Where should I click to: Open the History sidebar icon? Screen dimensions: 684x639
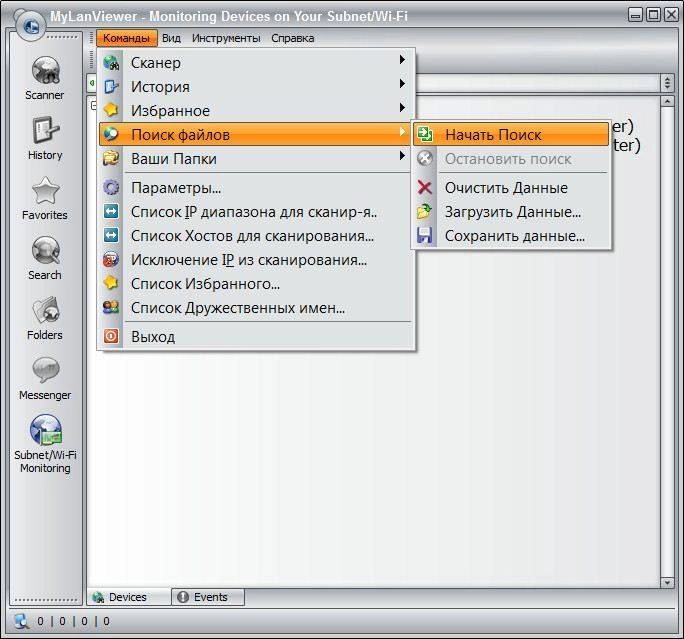click(45, 130)
